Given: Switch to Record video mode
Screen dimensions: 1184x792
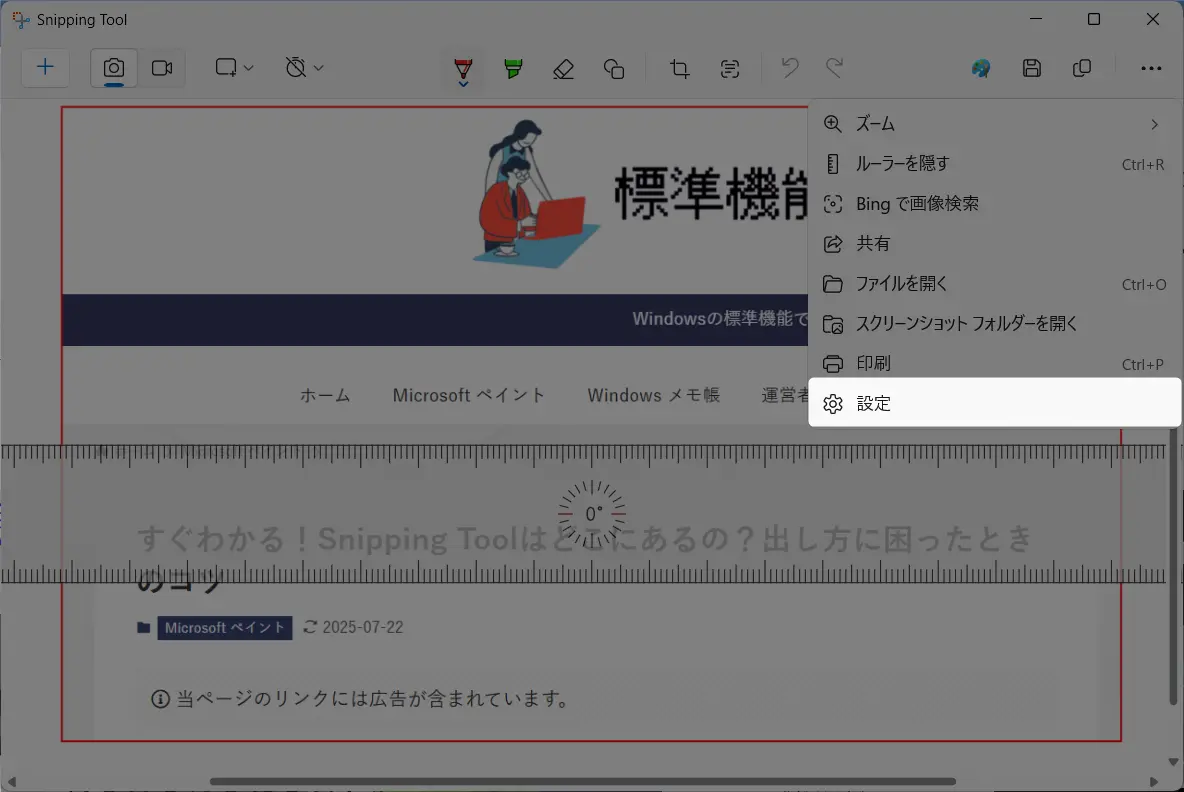Looking at the screenshot, I should point(162,68).
